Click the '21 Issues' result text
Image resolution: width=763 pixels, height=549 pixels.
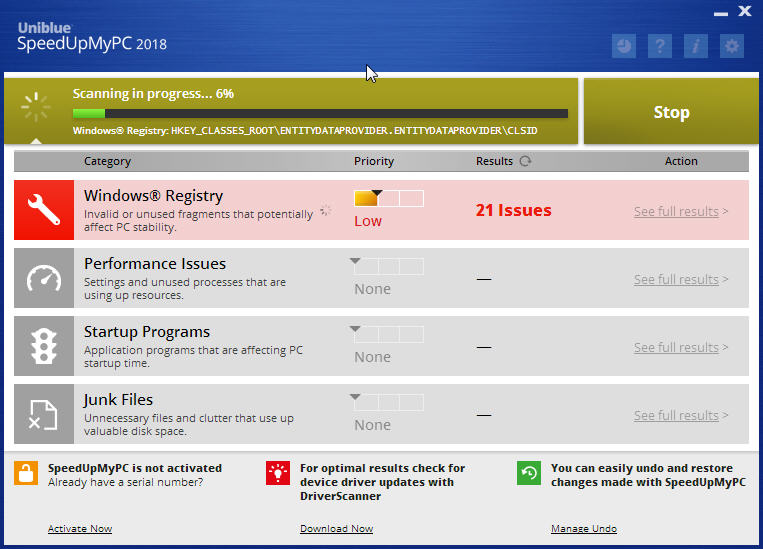point(513,210)
